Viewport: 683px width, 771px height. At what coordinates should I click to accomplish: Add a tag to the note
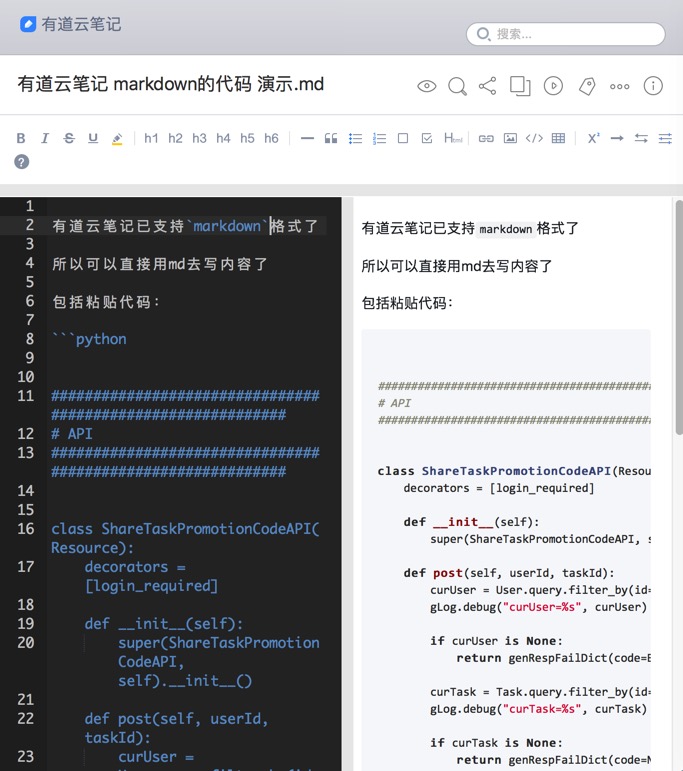pos(587,86)
